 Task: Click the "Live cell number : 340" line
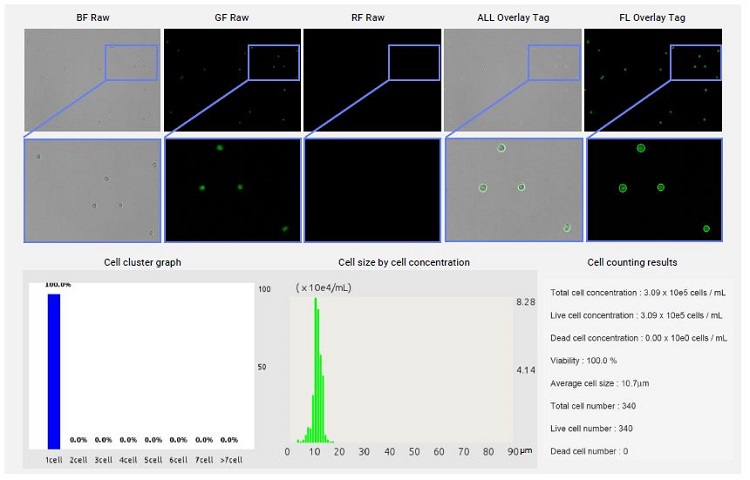(591, 428)
